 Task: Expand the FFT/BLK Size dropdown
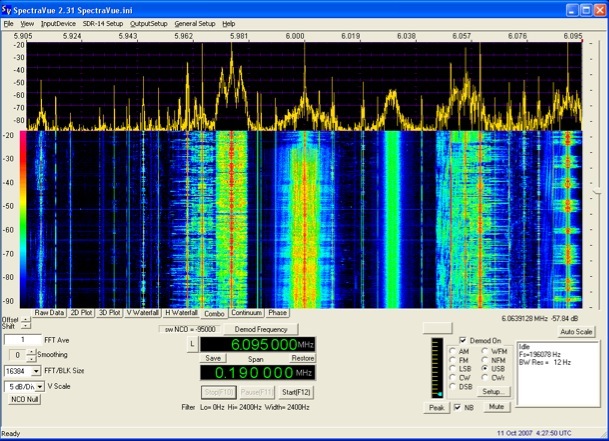36,371
